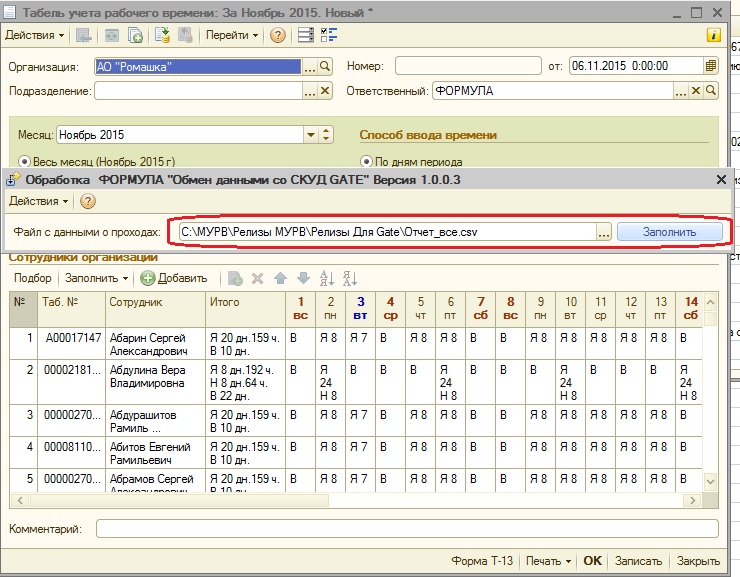Open the Действия menu in main toolbar
The height and width of the screenshot is (577, 740).
[x=34, y=35]
